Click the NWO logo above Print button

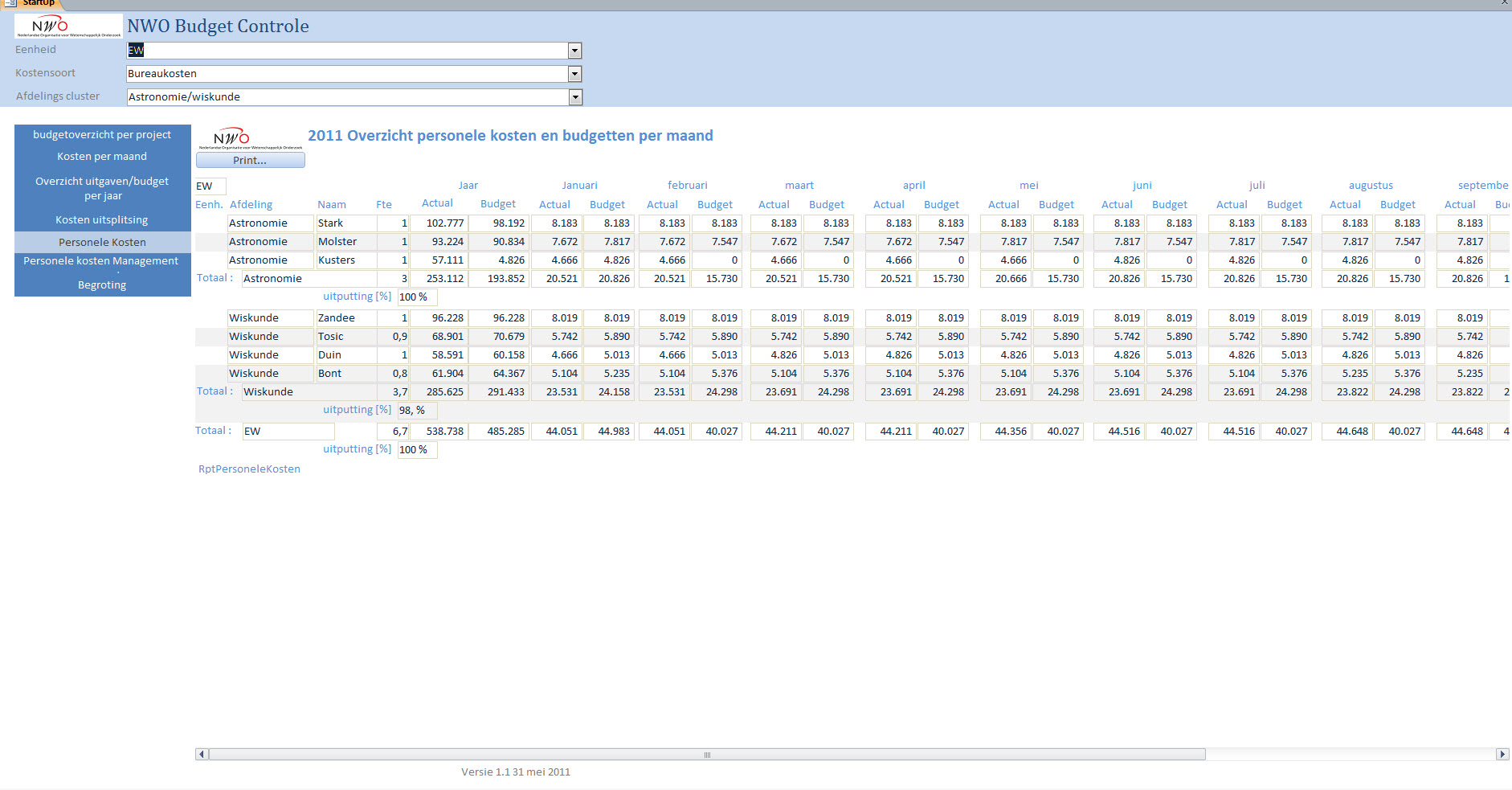[250, 138]
